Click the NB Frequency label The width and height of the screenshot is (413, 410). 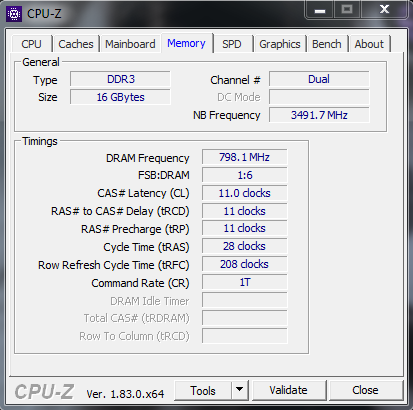click(x=227, y=115)
